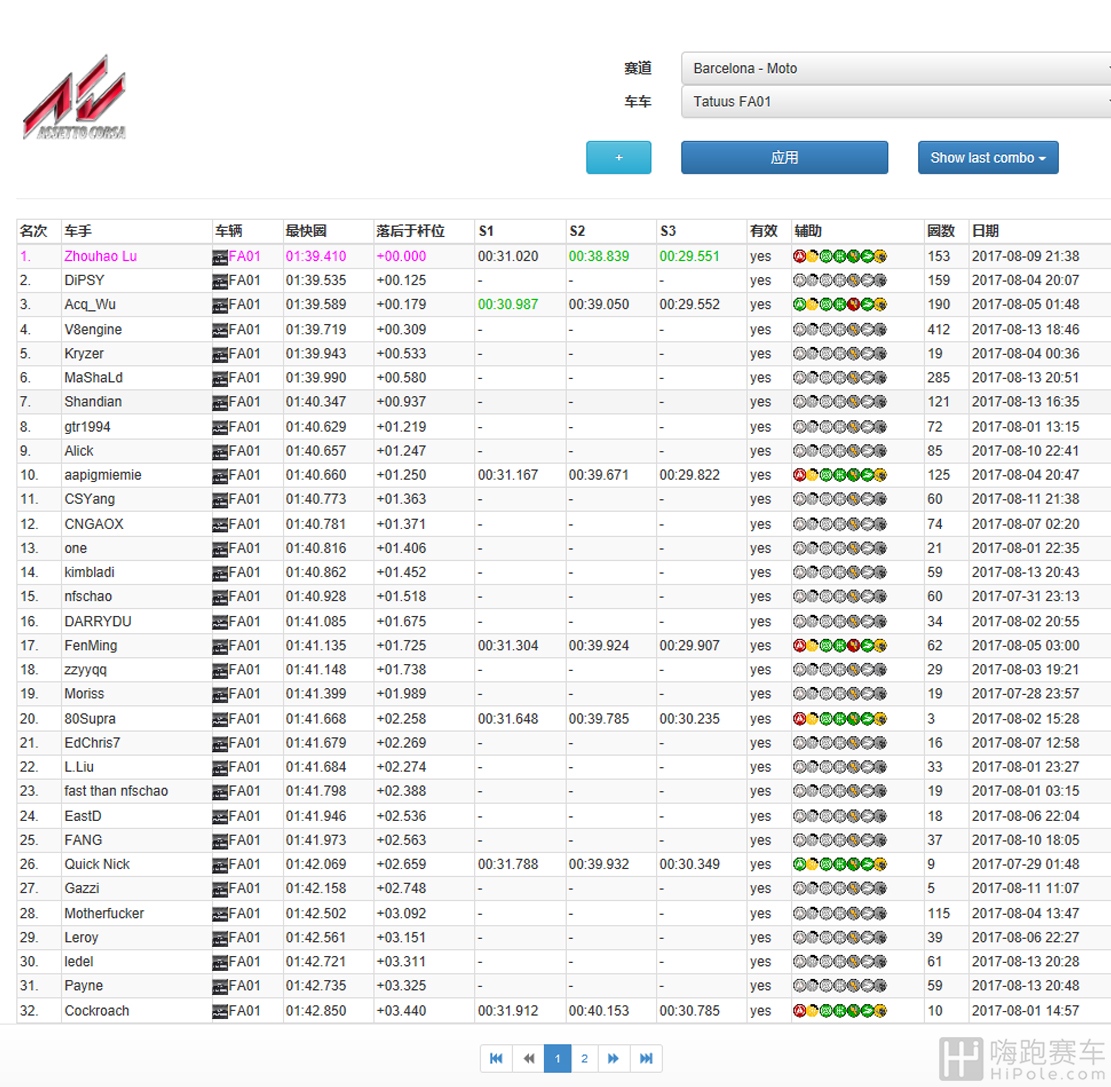Click driver name CNGAOX
Viewport: 1111px width, 1087px height.
point(94,524)
